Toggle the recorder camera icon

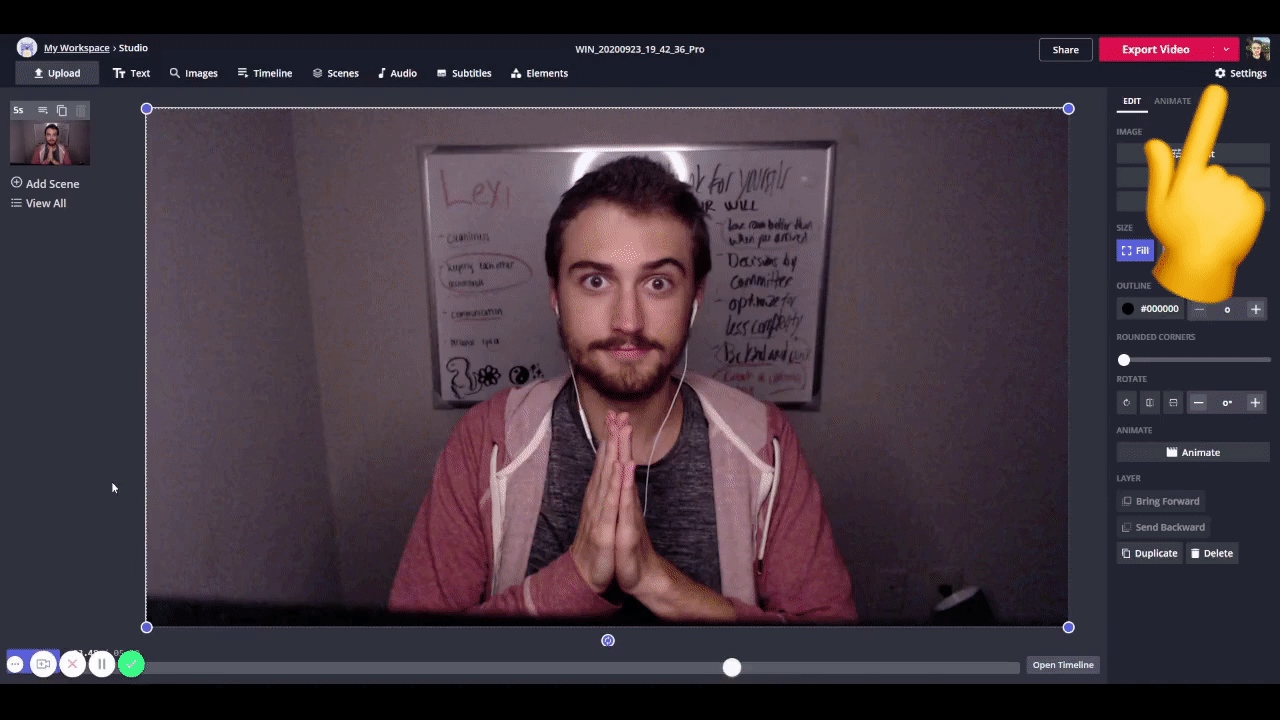click(x=43, y=664)
